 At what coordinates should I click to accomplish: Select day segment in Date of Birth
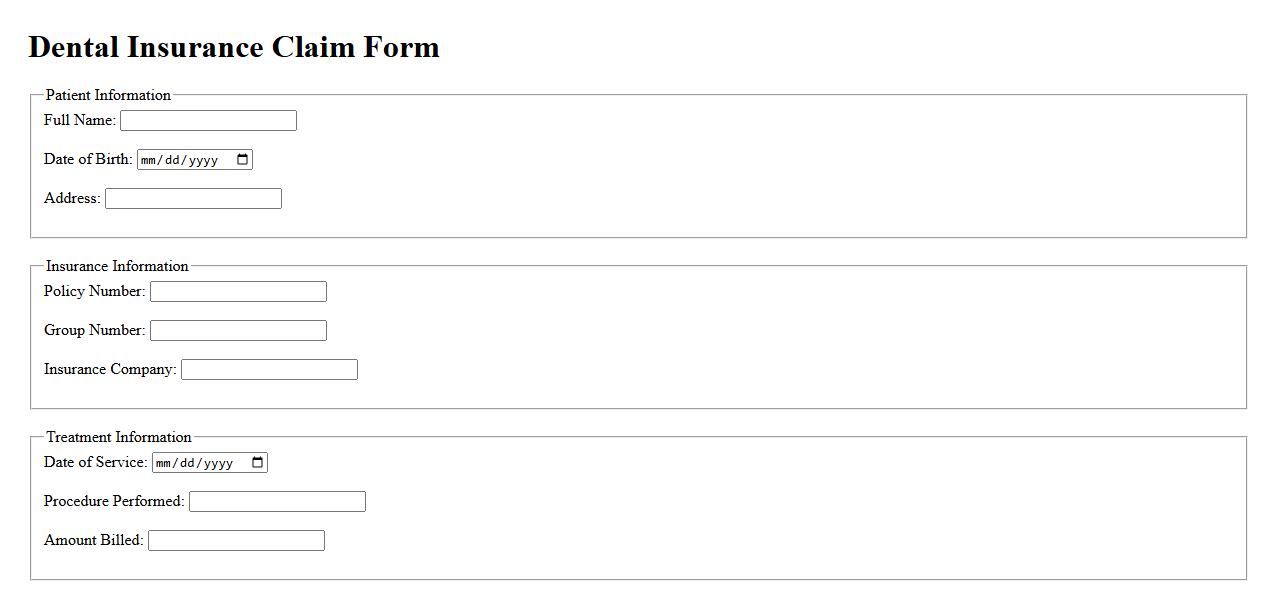point(174,160)
